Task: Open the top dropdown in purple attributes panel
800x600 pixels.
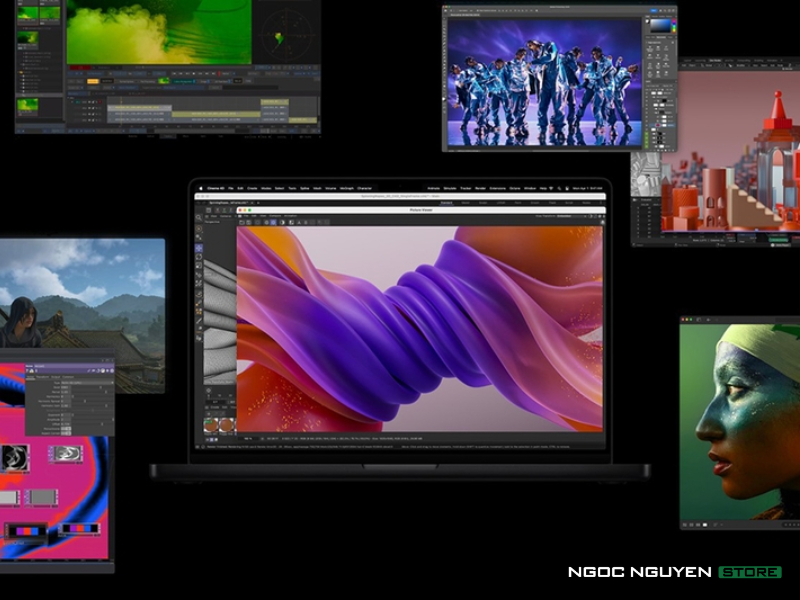Action: point(85,383)
